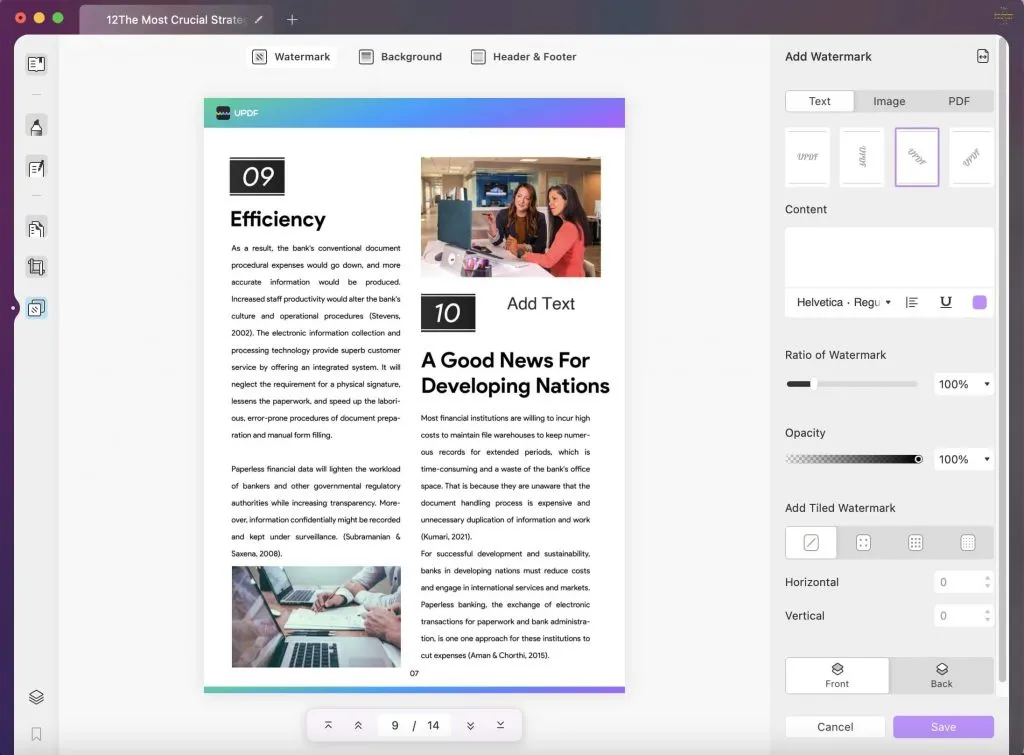The height and width of the screenshot is (755, 1024).
Task: Click the Ratio of Watermark slider
Action: (x=852, y=384)
